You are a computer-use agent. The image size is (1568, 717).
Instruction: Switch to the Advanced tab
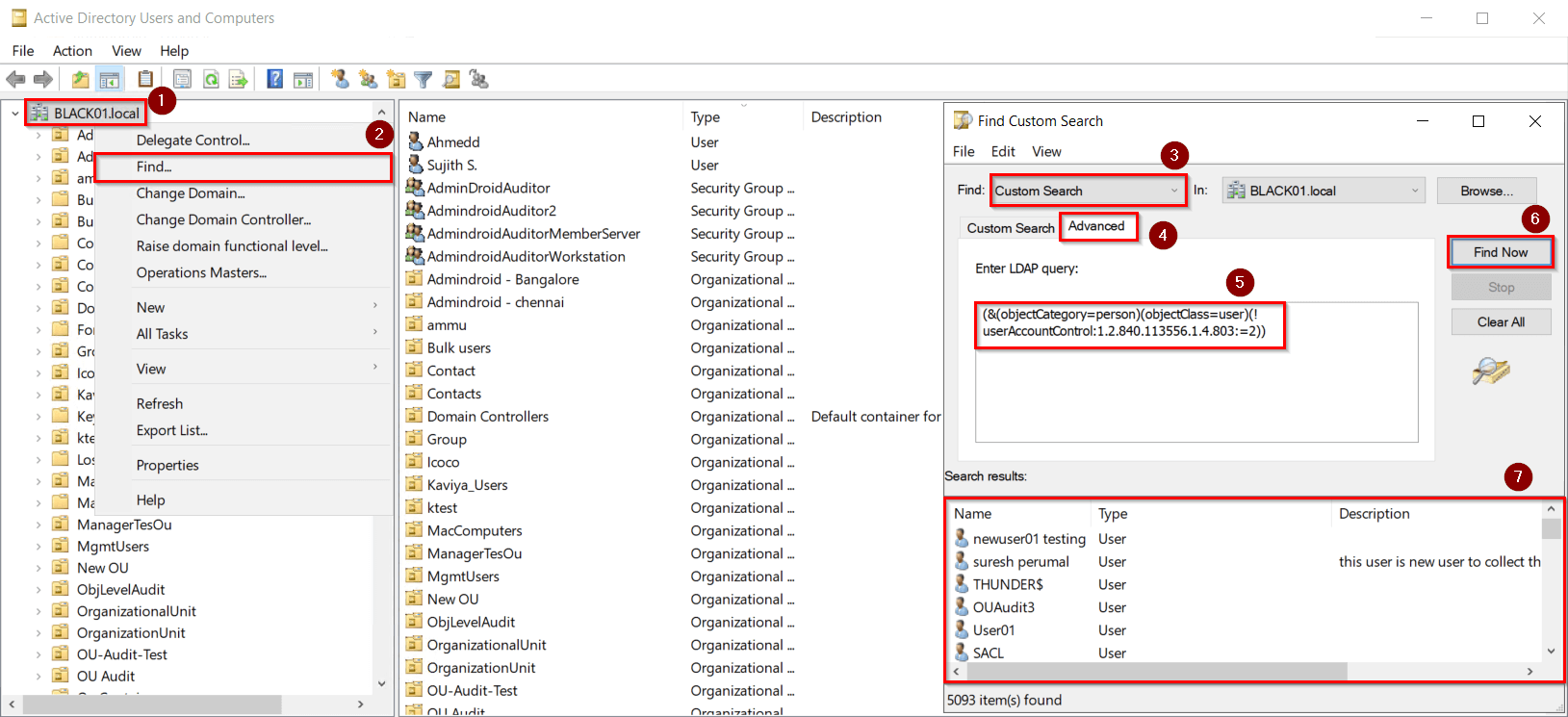pyautogui.click(x=1096, y=226)
